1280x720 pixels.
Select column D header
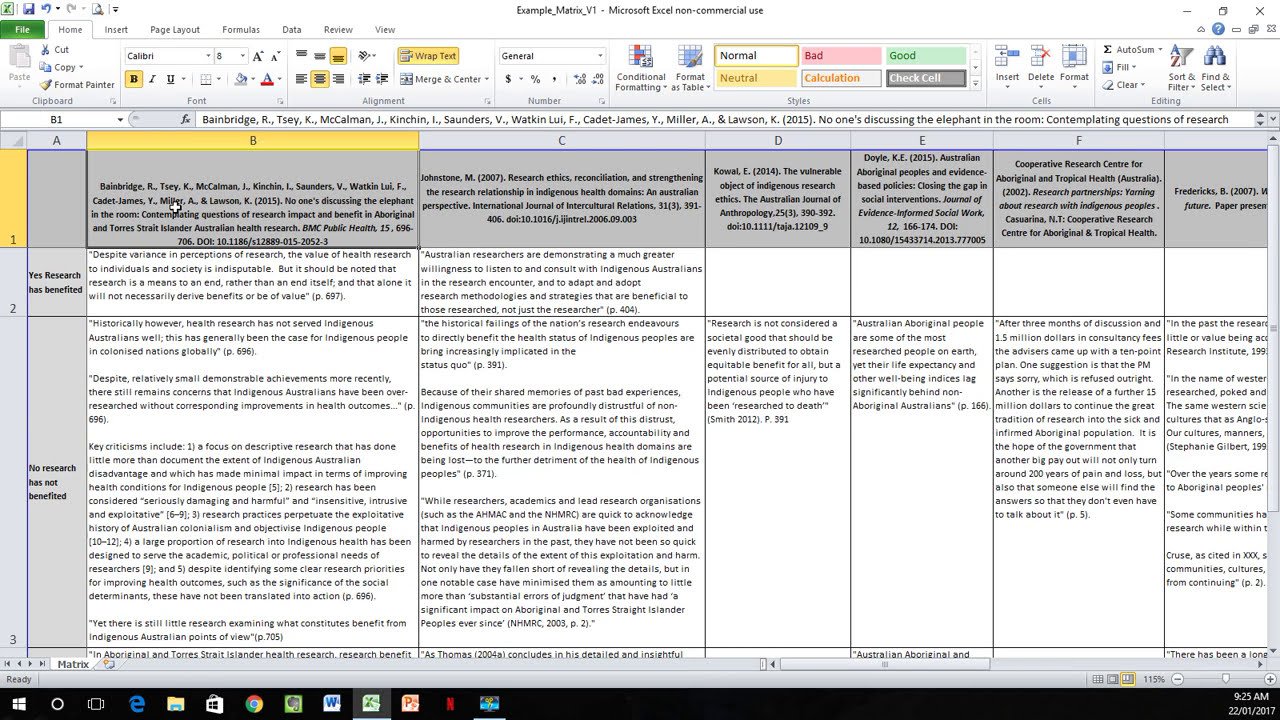coord(778,141)
